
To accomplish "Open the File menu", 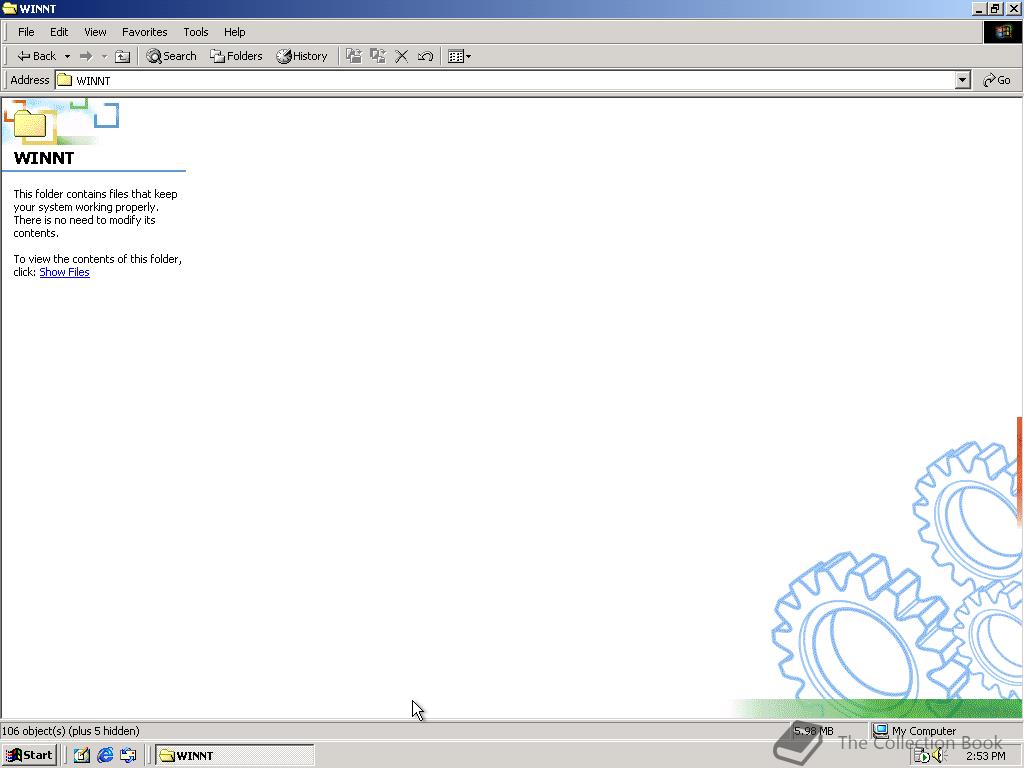I will [x=26, y=32].
